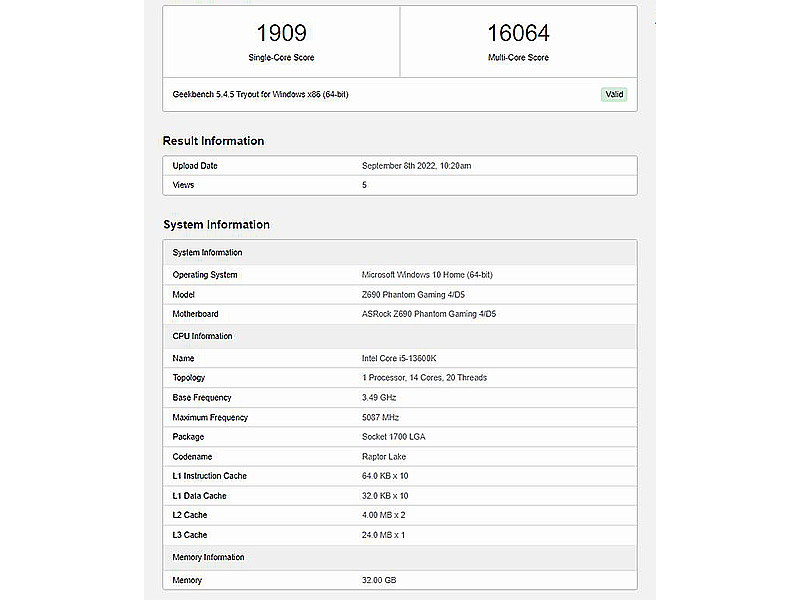This screenshot has width=800, height=600.
Task: Click the Package label
Action: tap(188, 437)
